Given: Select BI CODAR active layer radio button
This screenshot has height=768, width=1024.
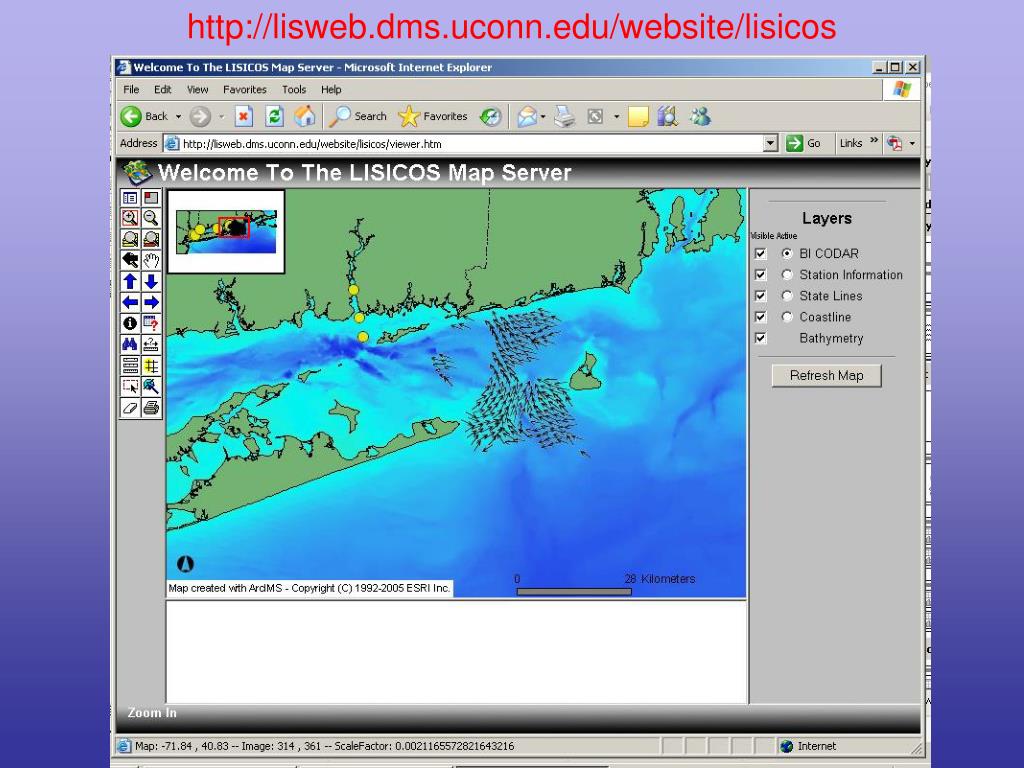Looking at the screenshot, I should 787,253.
